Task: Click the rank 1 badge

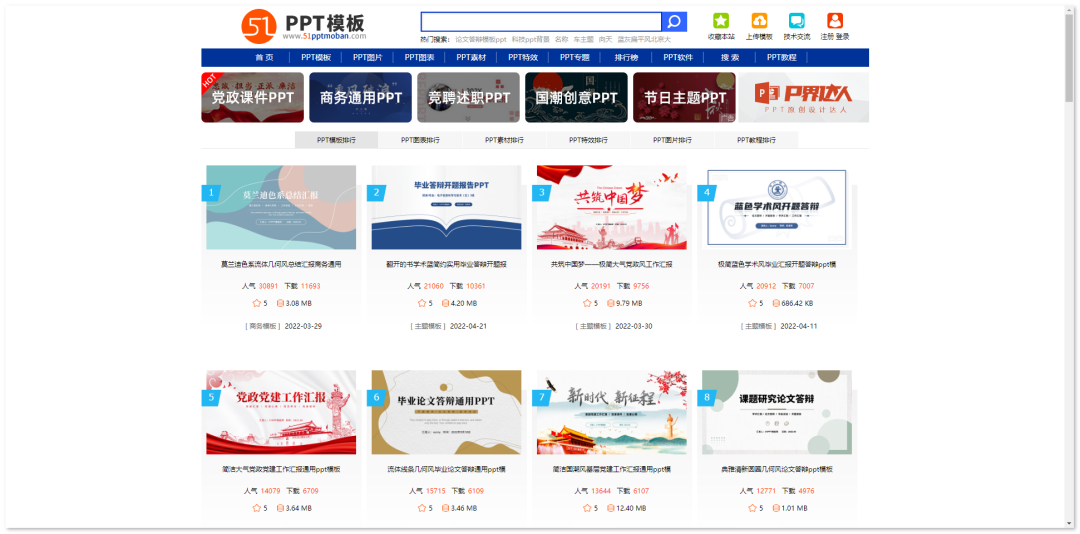Action: point(211,193)
